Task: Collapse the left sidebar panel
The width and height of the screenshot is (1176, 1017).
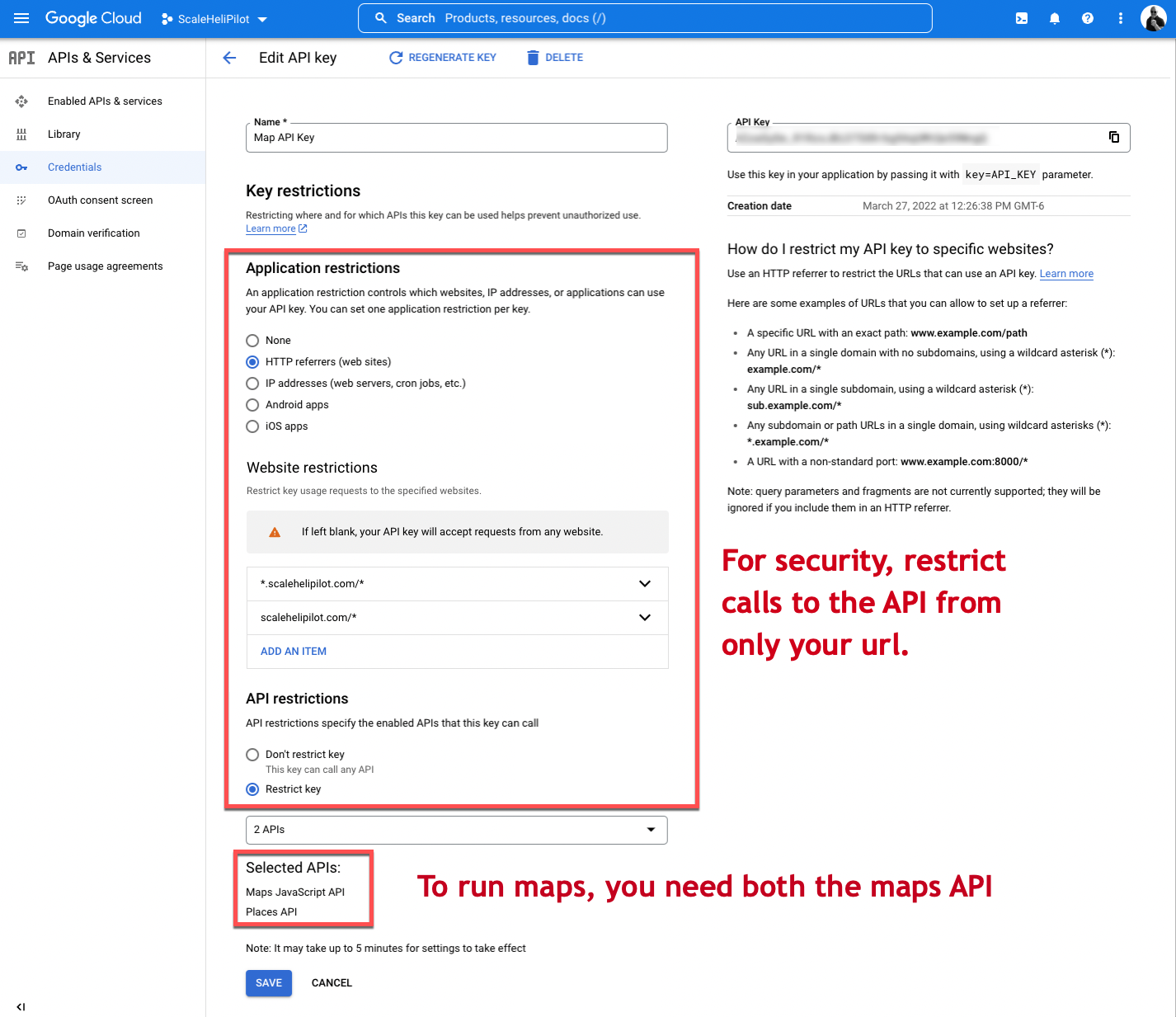Action: pos(21,1006)
